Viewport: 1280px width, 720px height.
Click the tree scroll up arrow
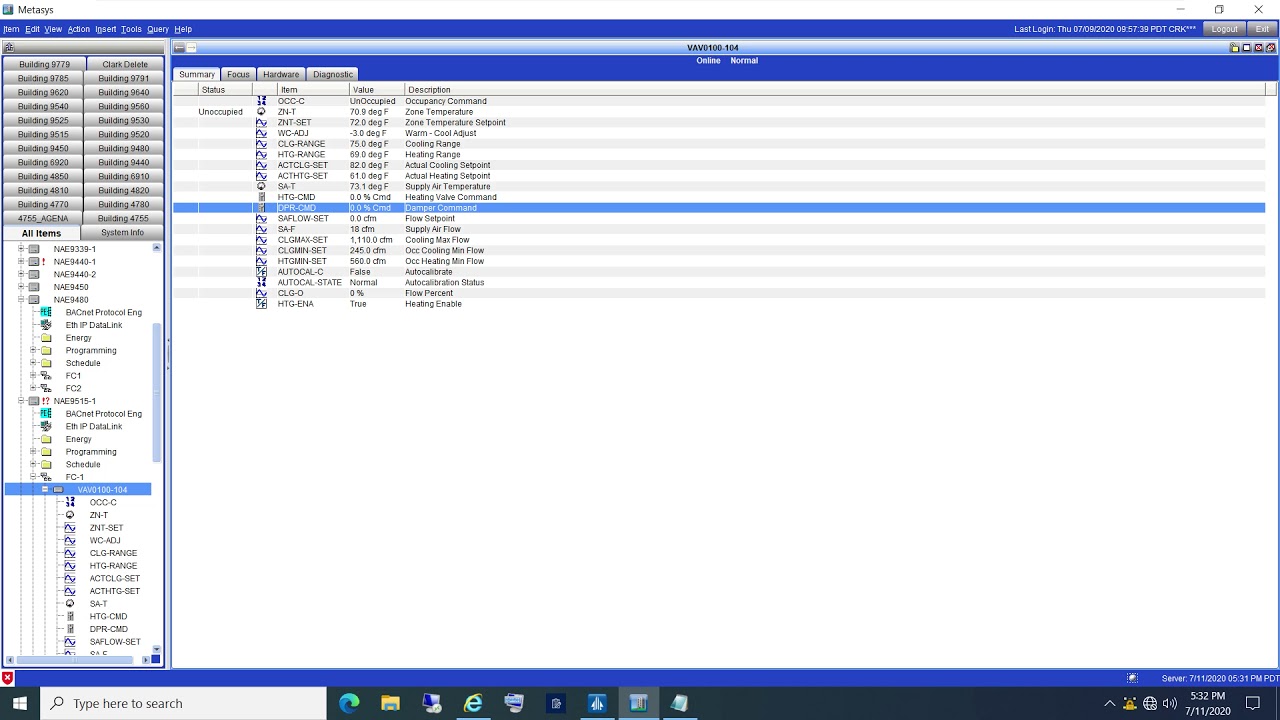[156, 247]
